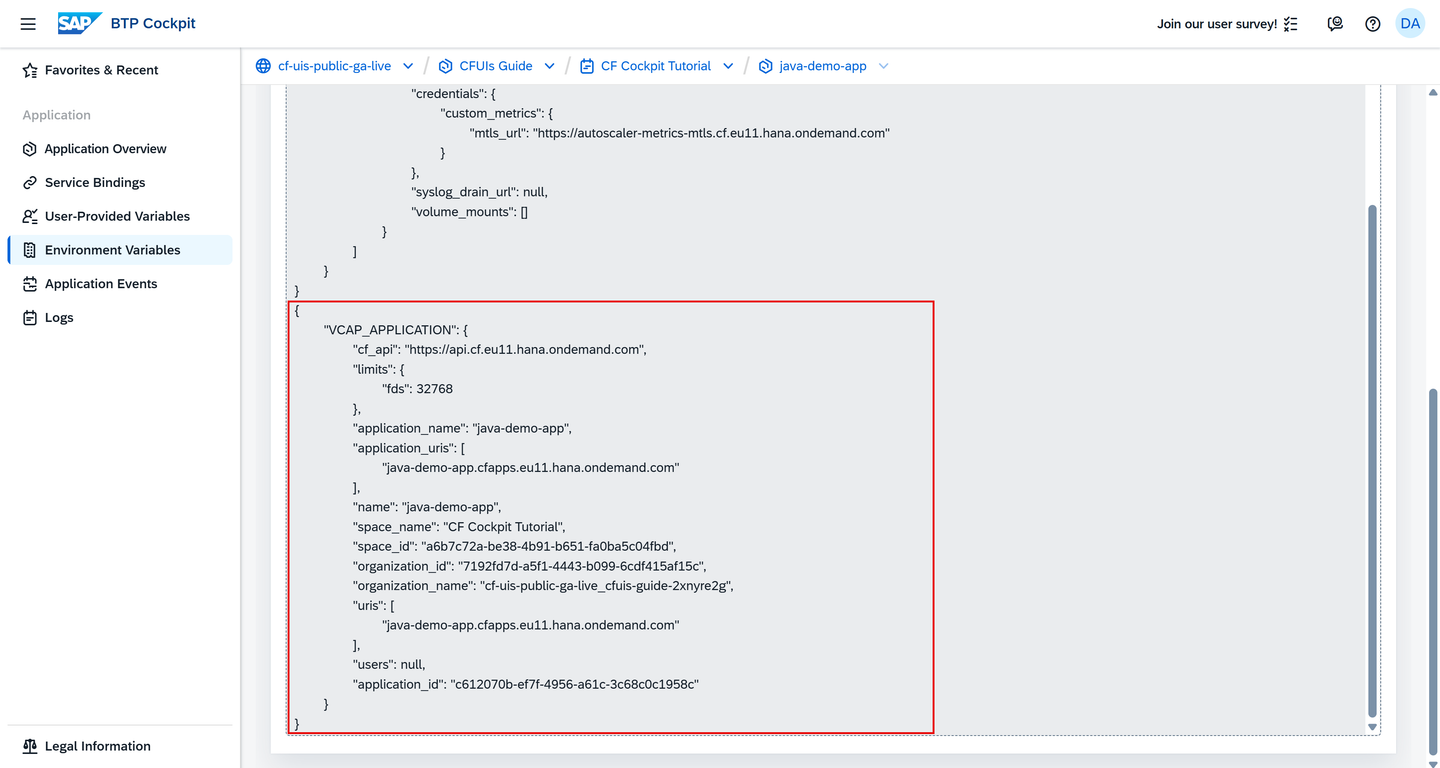
Task: Expand the java-demo-app breadcrumb dropdown
Action: [883, 66]
